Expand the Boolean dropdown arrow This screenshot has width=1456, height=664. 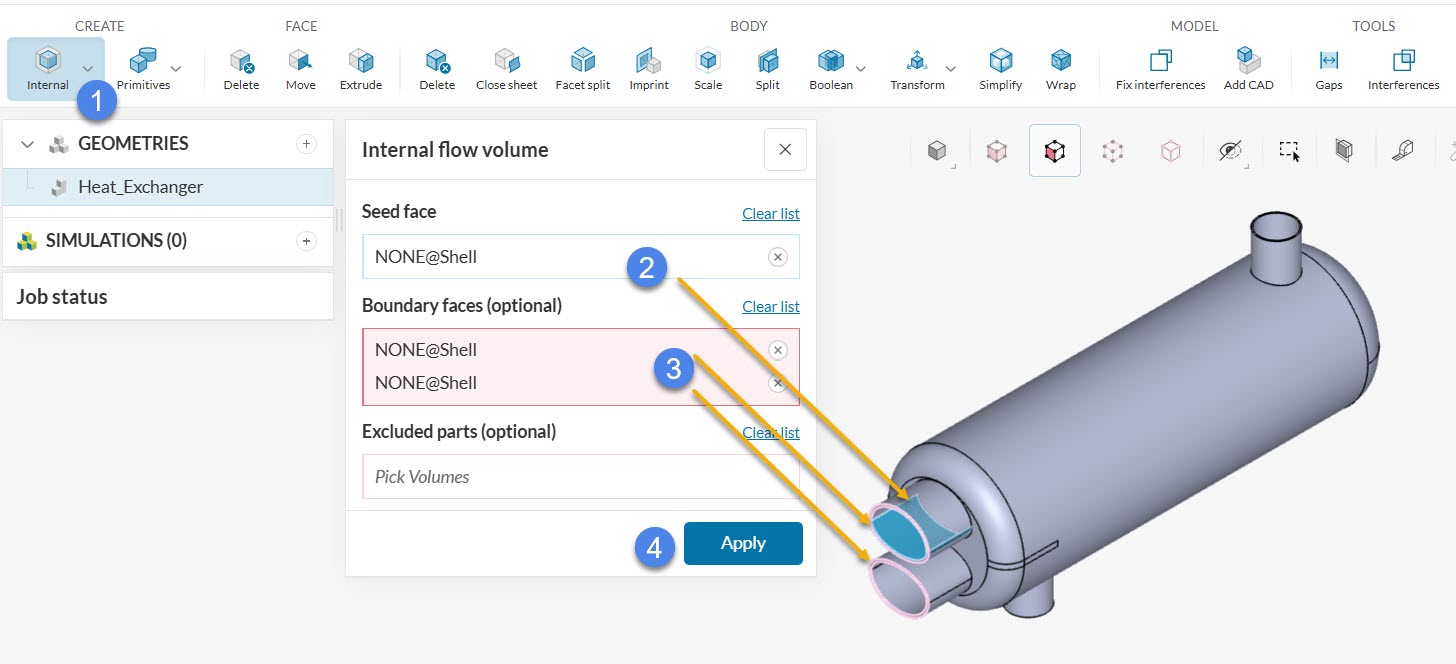click(x=861, y=68)
